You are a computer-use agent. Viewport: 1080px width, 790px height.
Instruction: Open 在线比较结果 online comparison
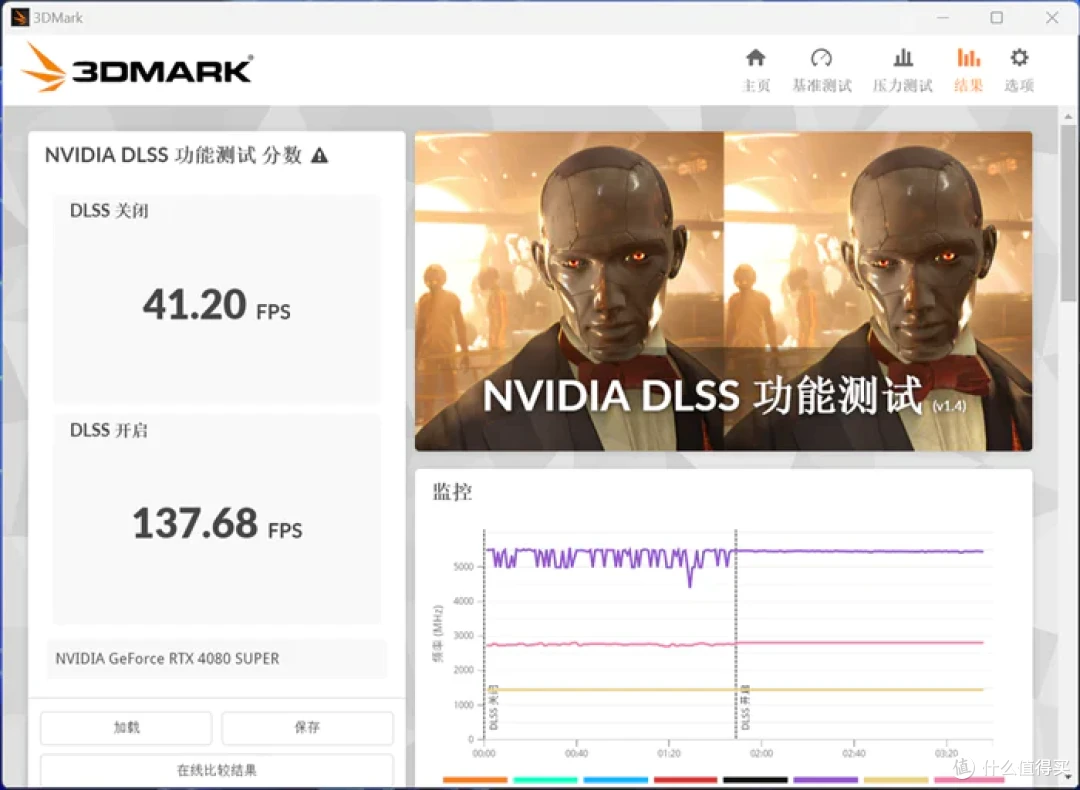click(x=217, y=770)
